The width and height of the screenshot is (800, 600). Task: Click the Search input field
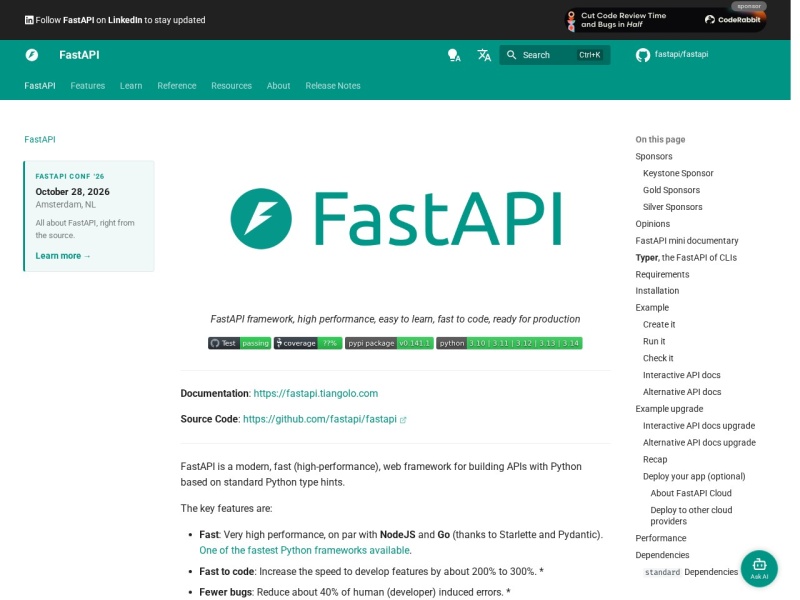555,55
